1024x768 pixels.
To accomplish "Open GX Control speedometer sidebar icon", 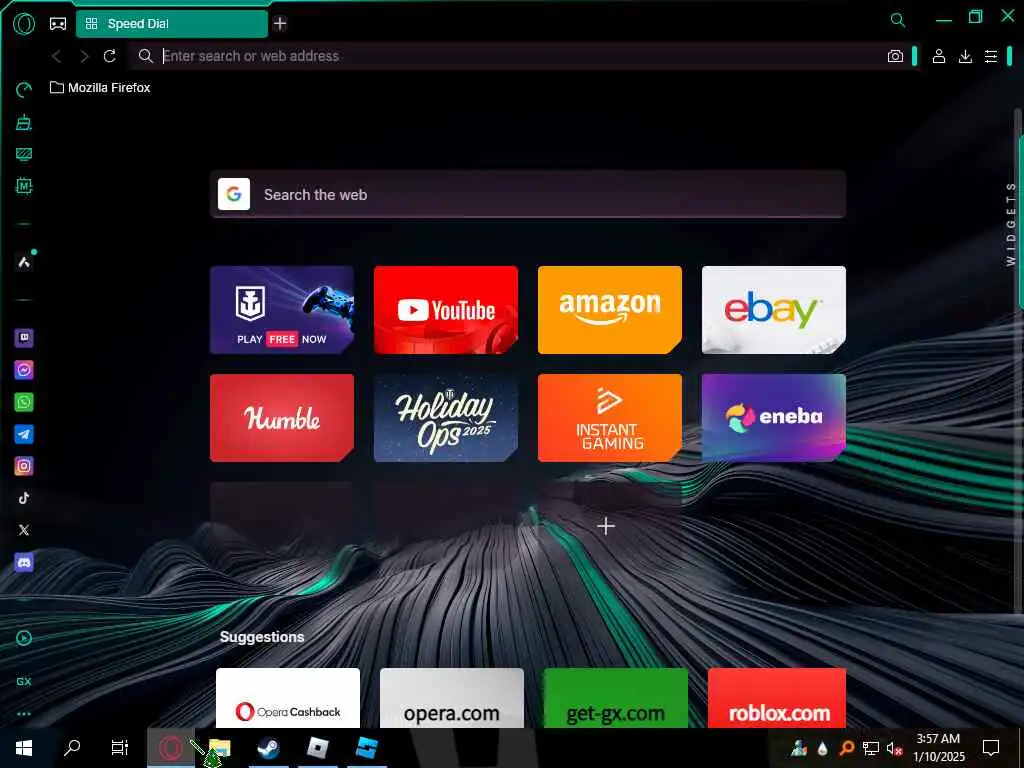I will 24,89.
